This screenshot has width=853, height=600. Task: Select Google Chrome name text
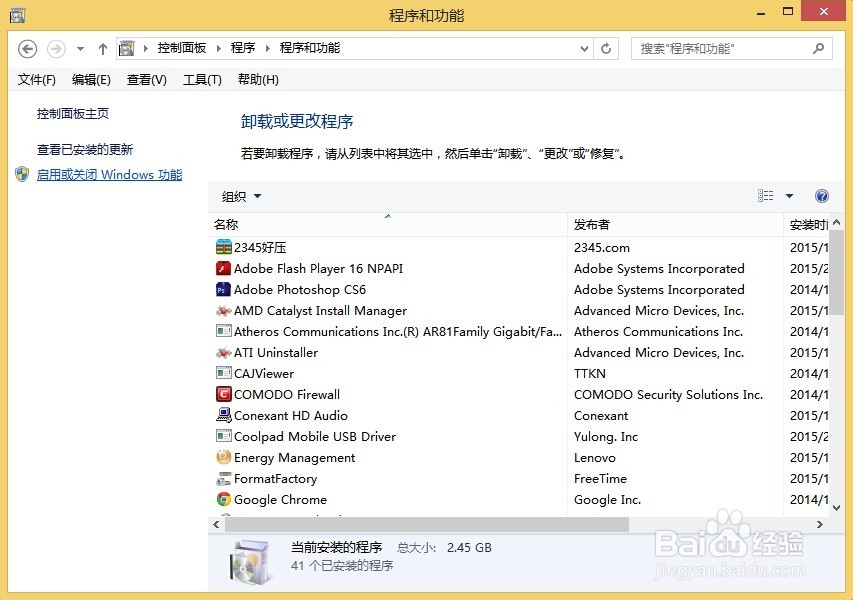[x=280, y=499]
